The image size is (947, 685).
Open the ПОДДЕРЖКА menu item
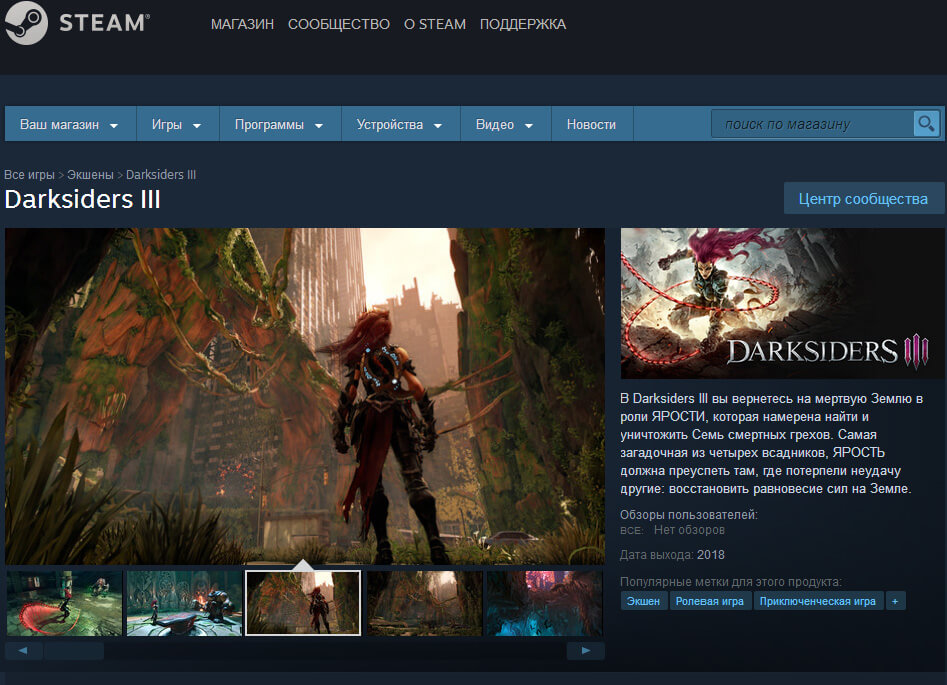[523, 24]
